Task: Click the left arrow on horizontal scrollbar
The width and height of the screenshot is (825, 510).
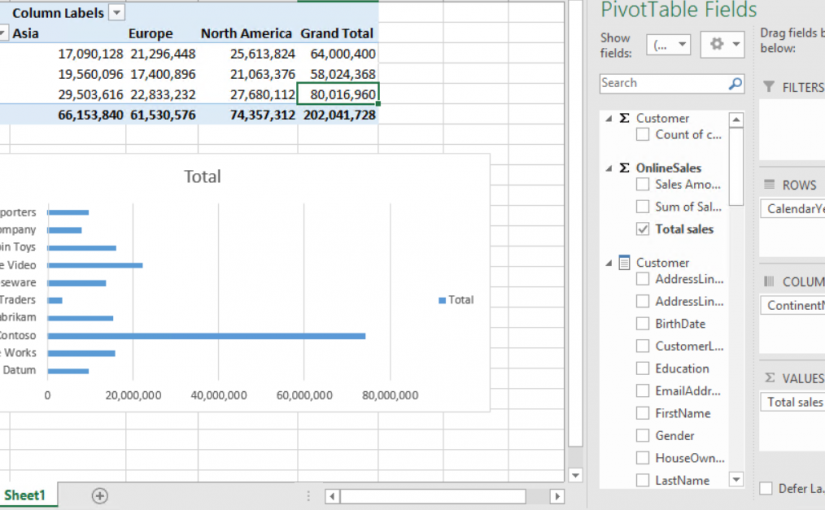Action: [332, 496]
